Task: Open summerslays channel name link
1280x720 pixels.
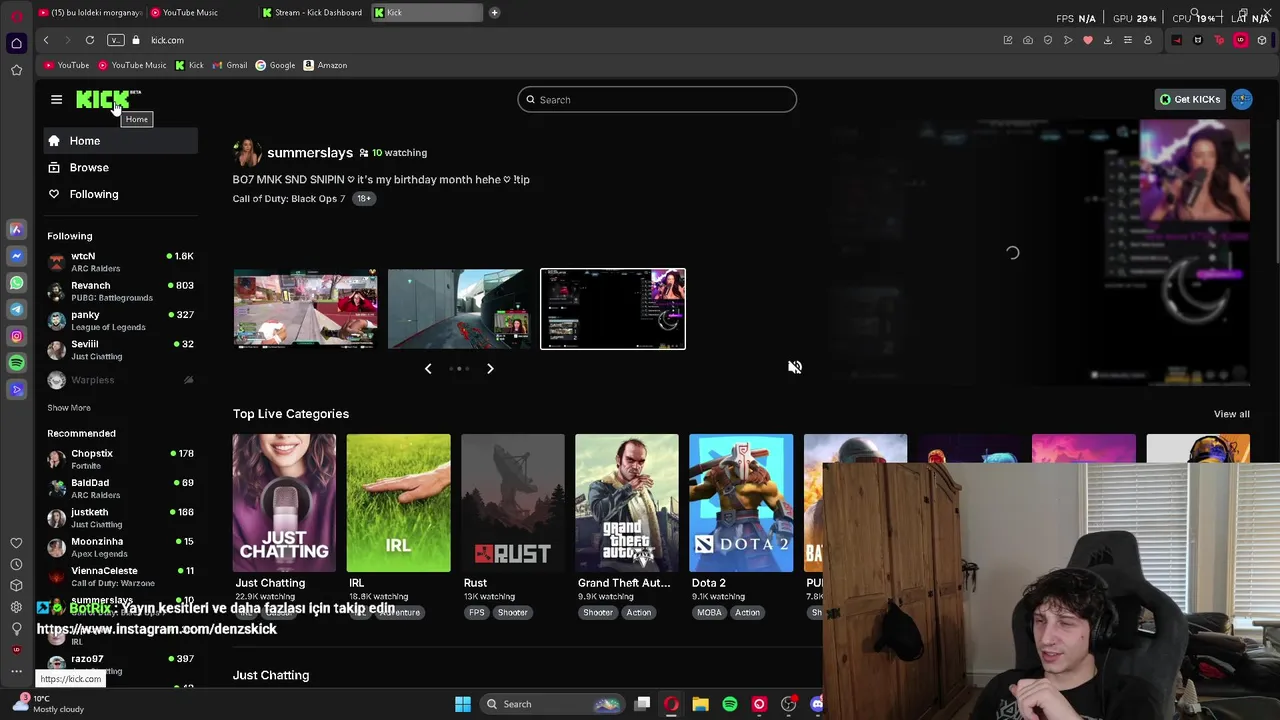Action: pos(310,153)
